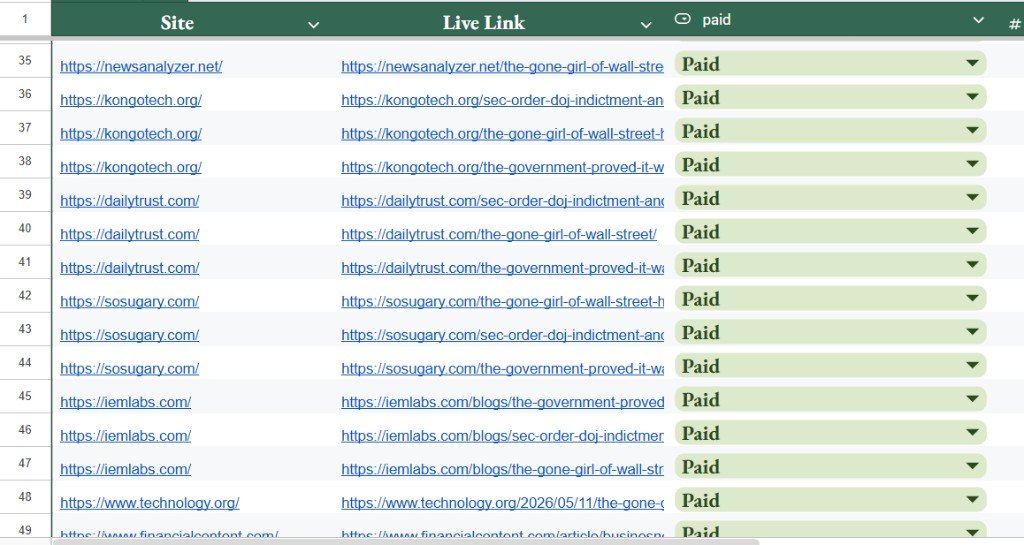The width and height of the screenshot is (1024, 545).
Task: Open dailytrust.com sec-order-doj-indictment live link
Action: point(502,200)
